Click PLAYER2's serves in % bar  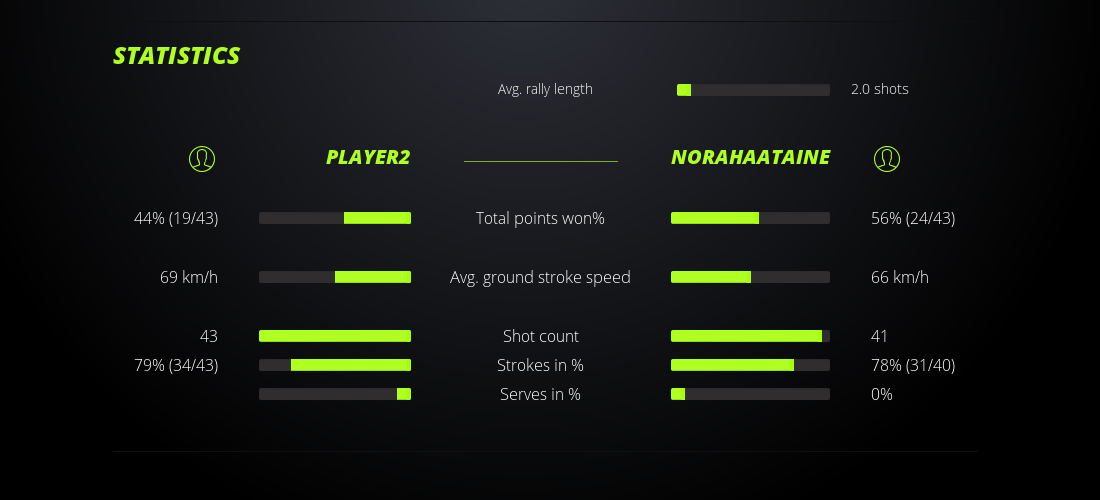[x=335, y=394]
